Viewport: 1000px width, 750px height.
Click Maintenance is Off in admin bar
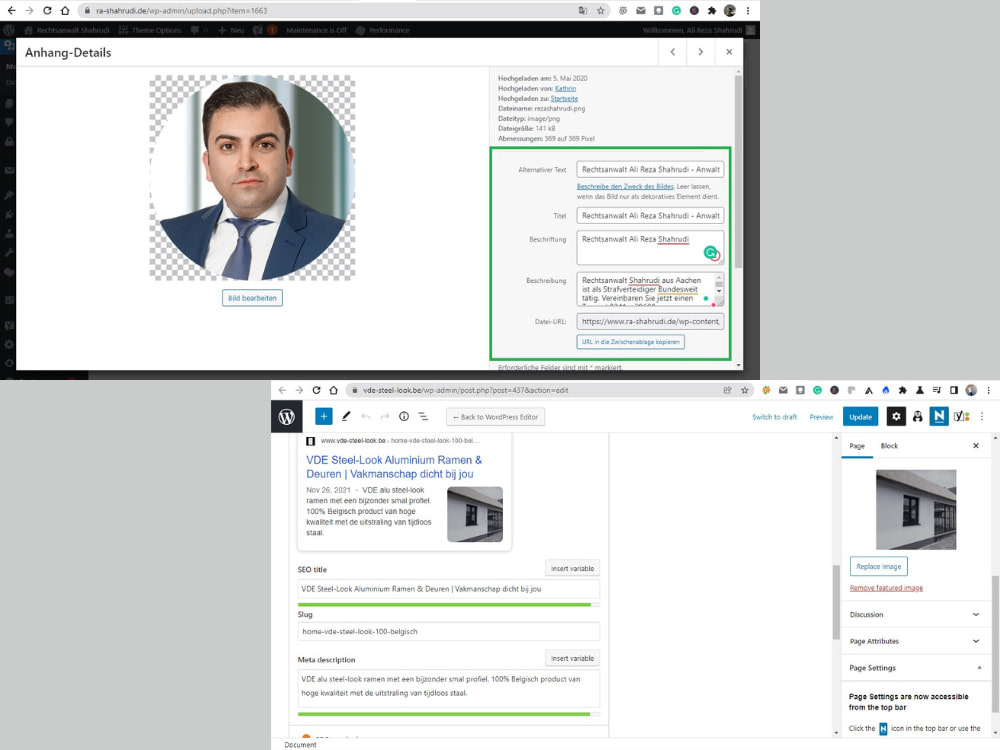point(316,30)
